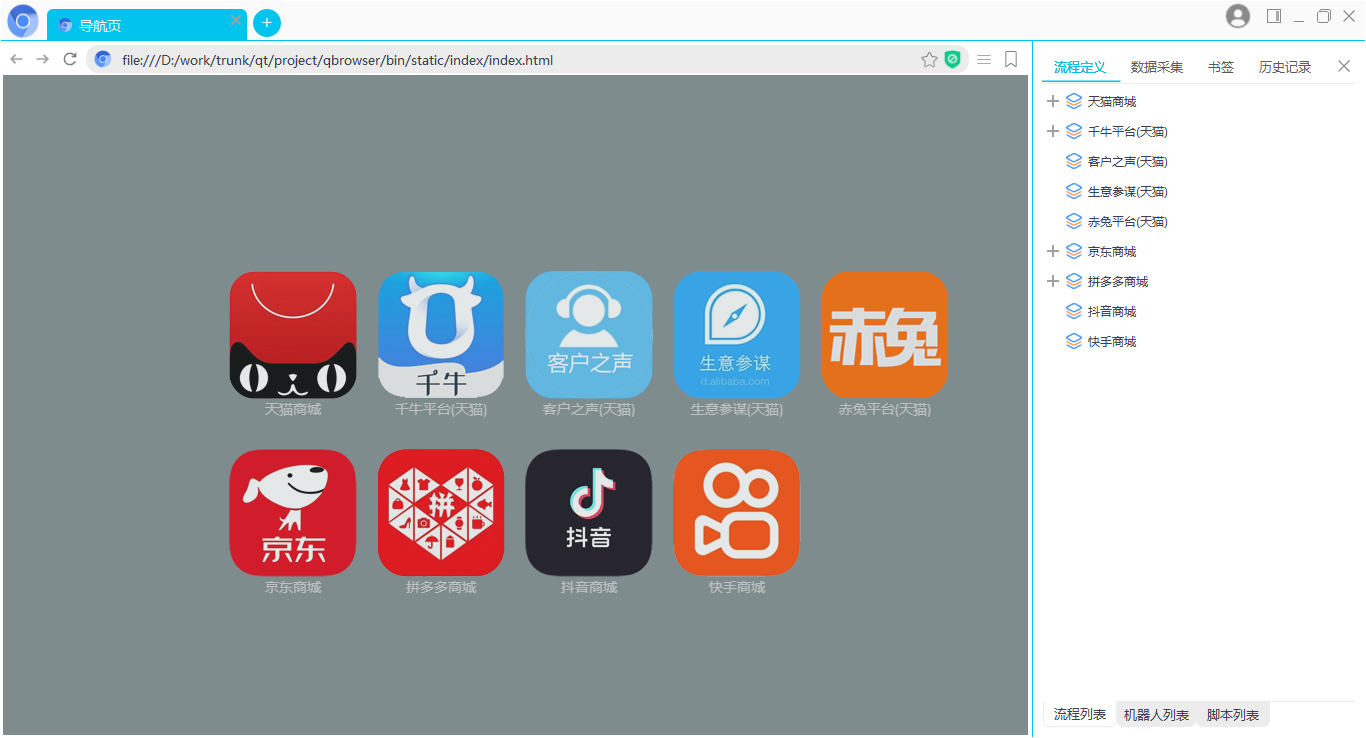Open the 天猫商城 app tile
Viewport: 1366px width, 738px height.
click(x=293, y=335)
